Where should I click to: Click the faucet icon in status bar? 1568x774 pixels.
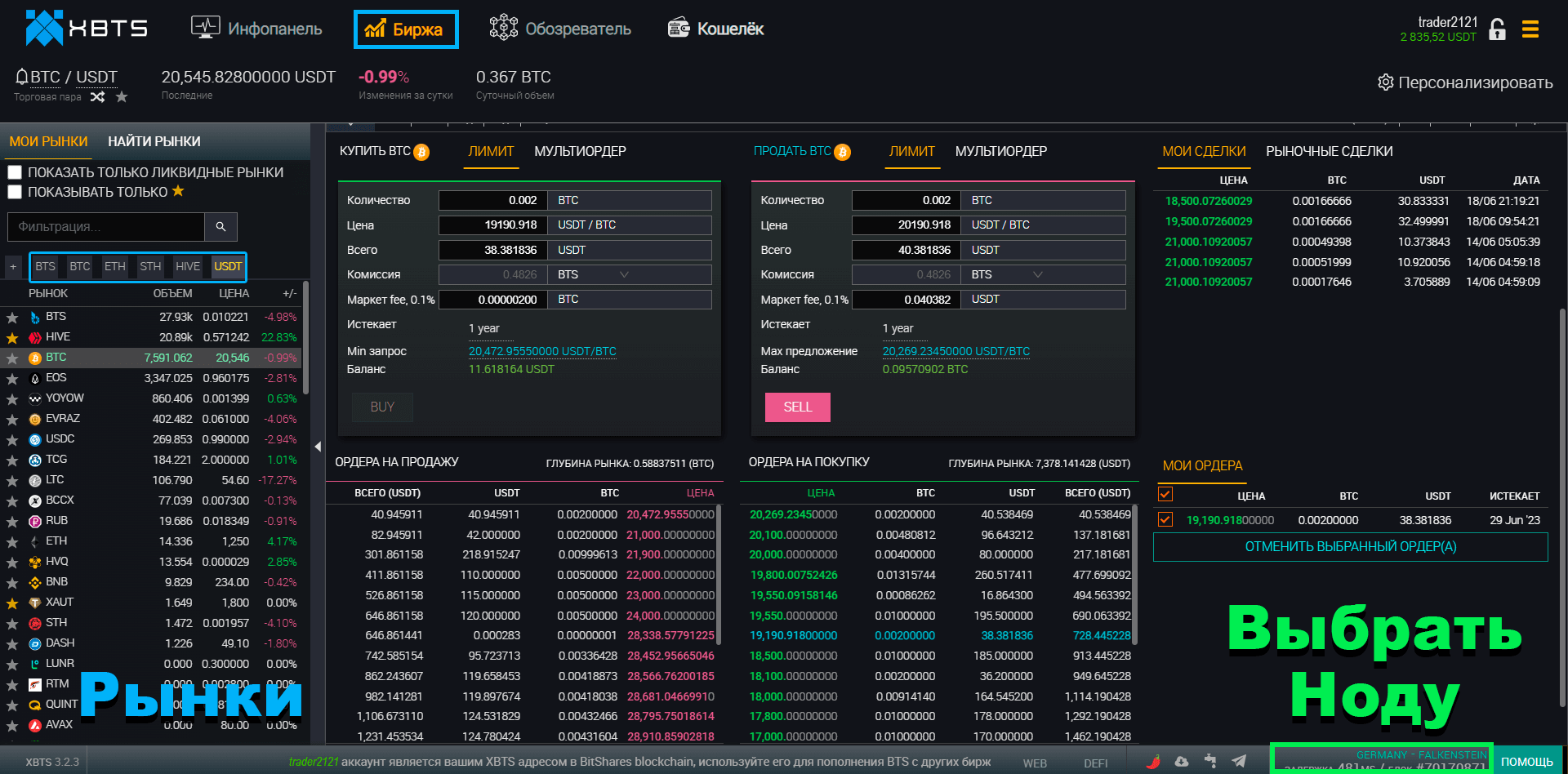click(1210, 761)
